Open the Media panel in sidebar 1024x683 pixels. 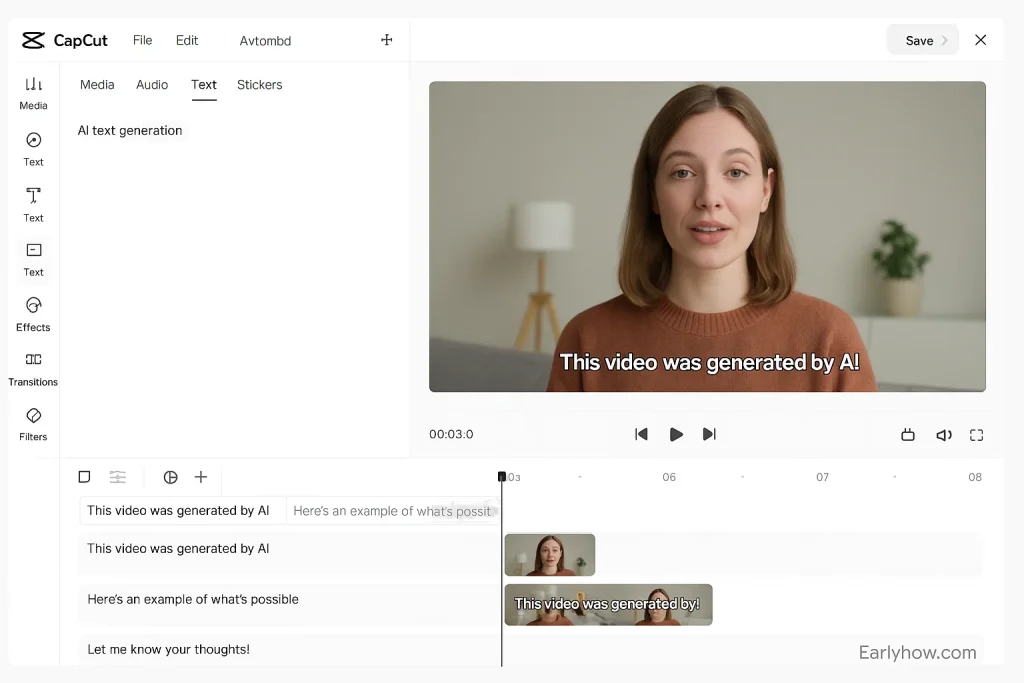(33, 93)
